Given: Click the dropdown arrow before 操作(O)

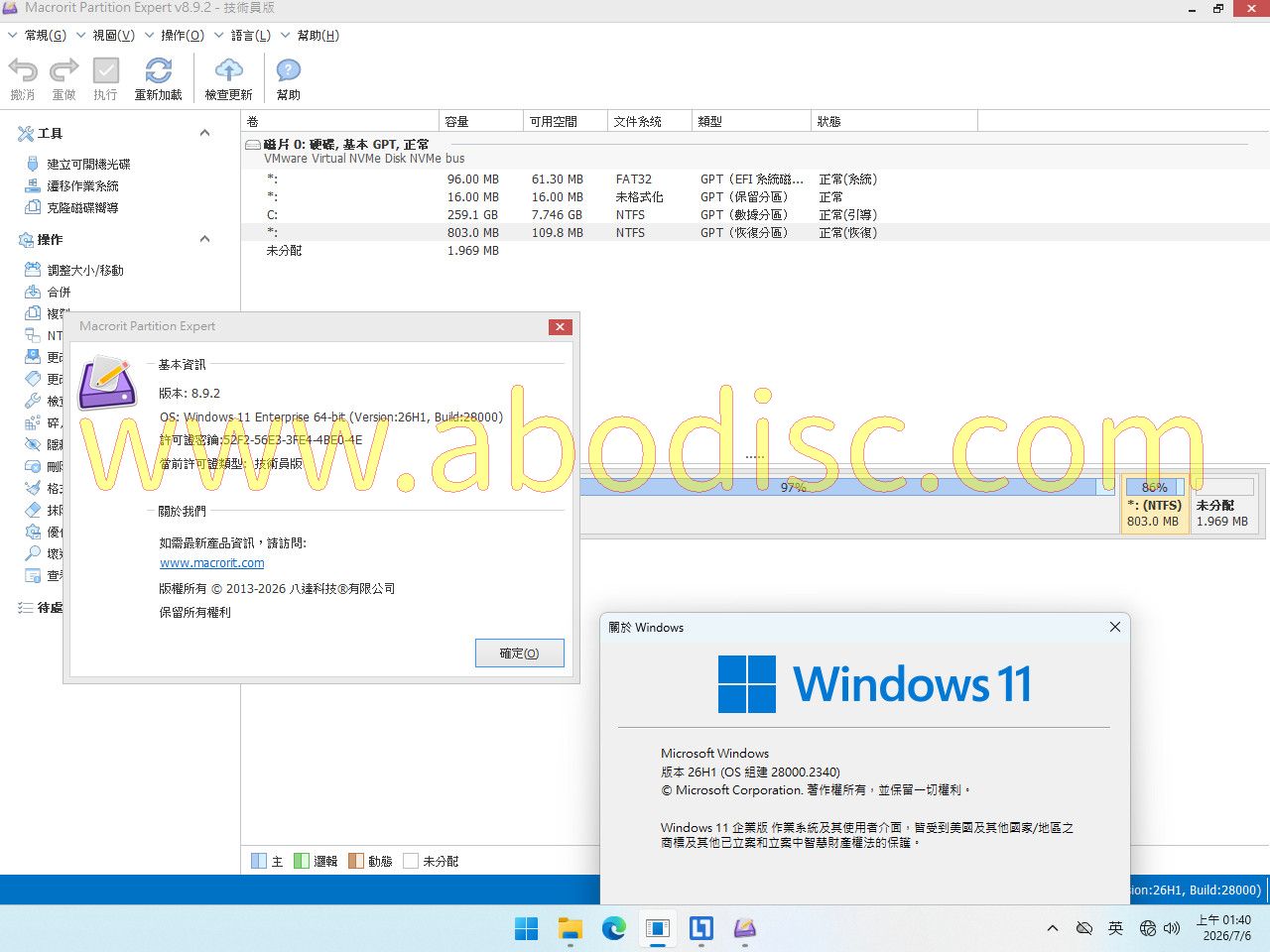Looking at the screenshot, I should point(150,36).
